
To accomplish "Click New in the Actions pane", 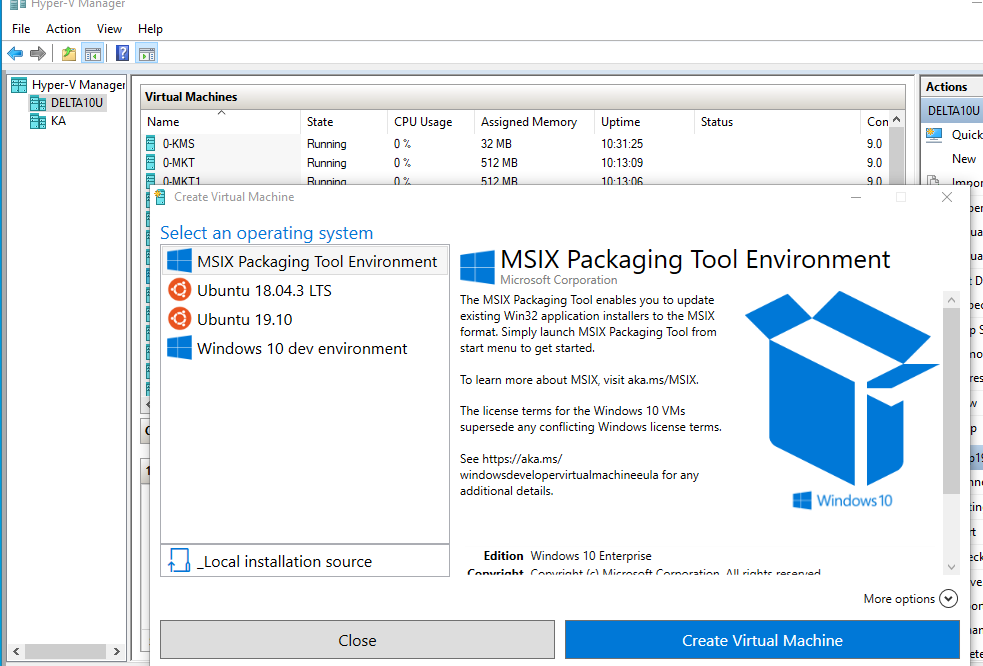I will click(964, 159).
